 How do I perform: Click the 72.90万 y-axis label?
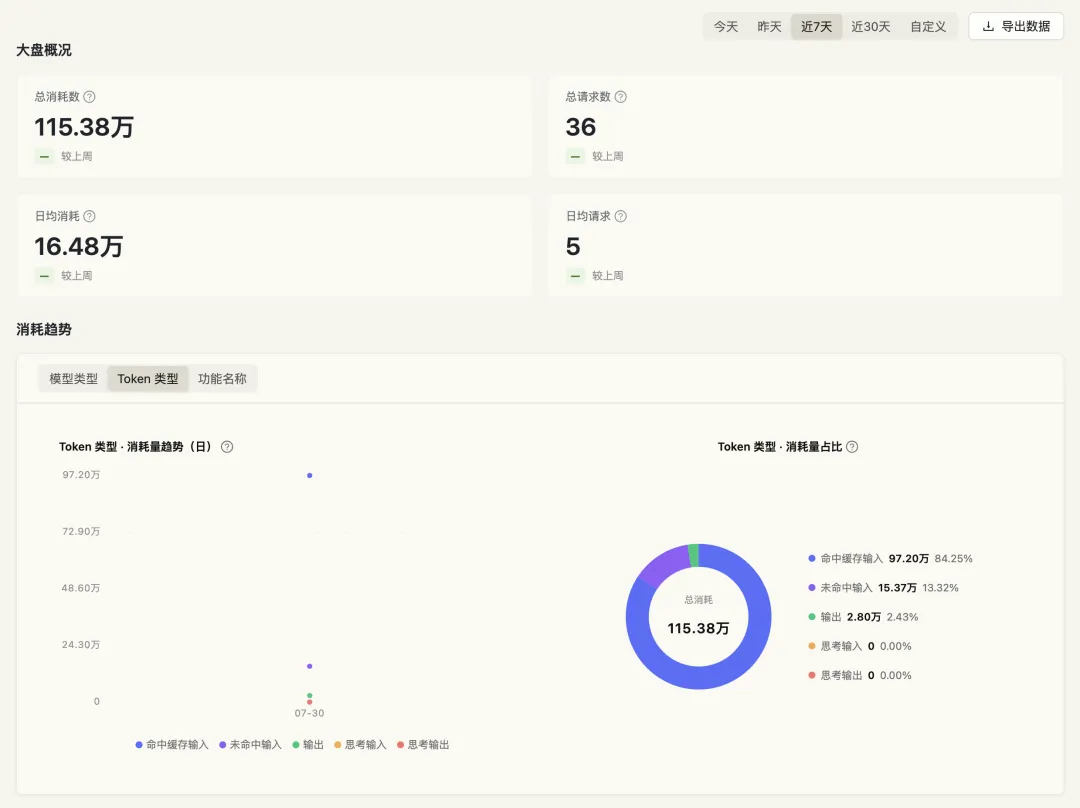[x=81, y=532]
